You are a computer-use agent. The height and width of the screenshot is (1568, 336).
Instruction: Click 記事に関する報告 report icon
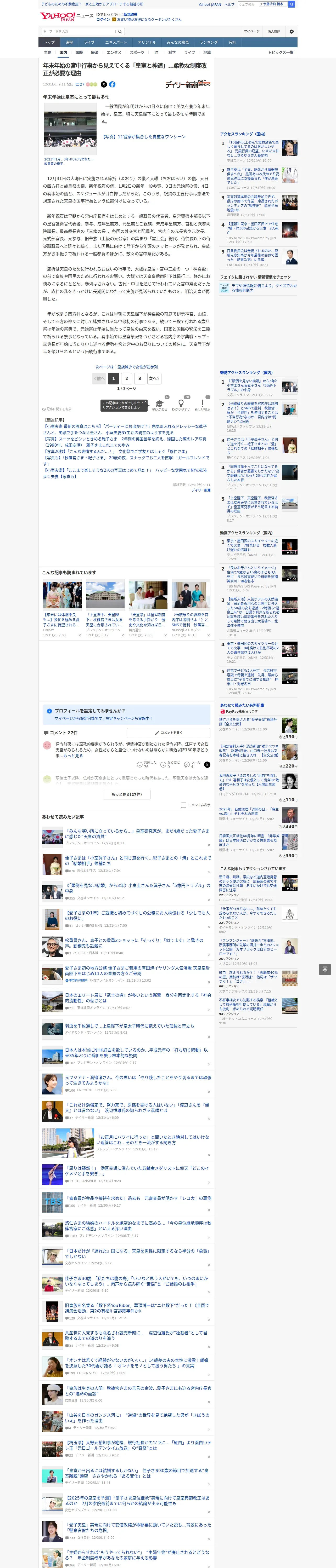pyautogui.click(x=57, y=409)
